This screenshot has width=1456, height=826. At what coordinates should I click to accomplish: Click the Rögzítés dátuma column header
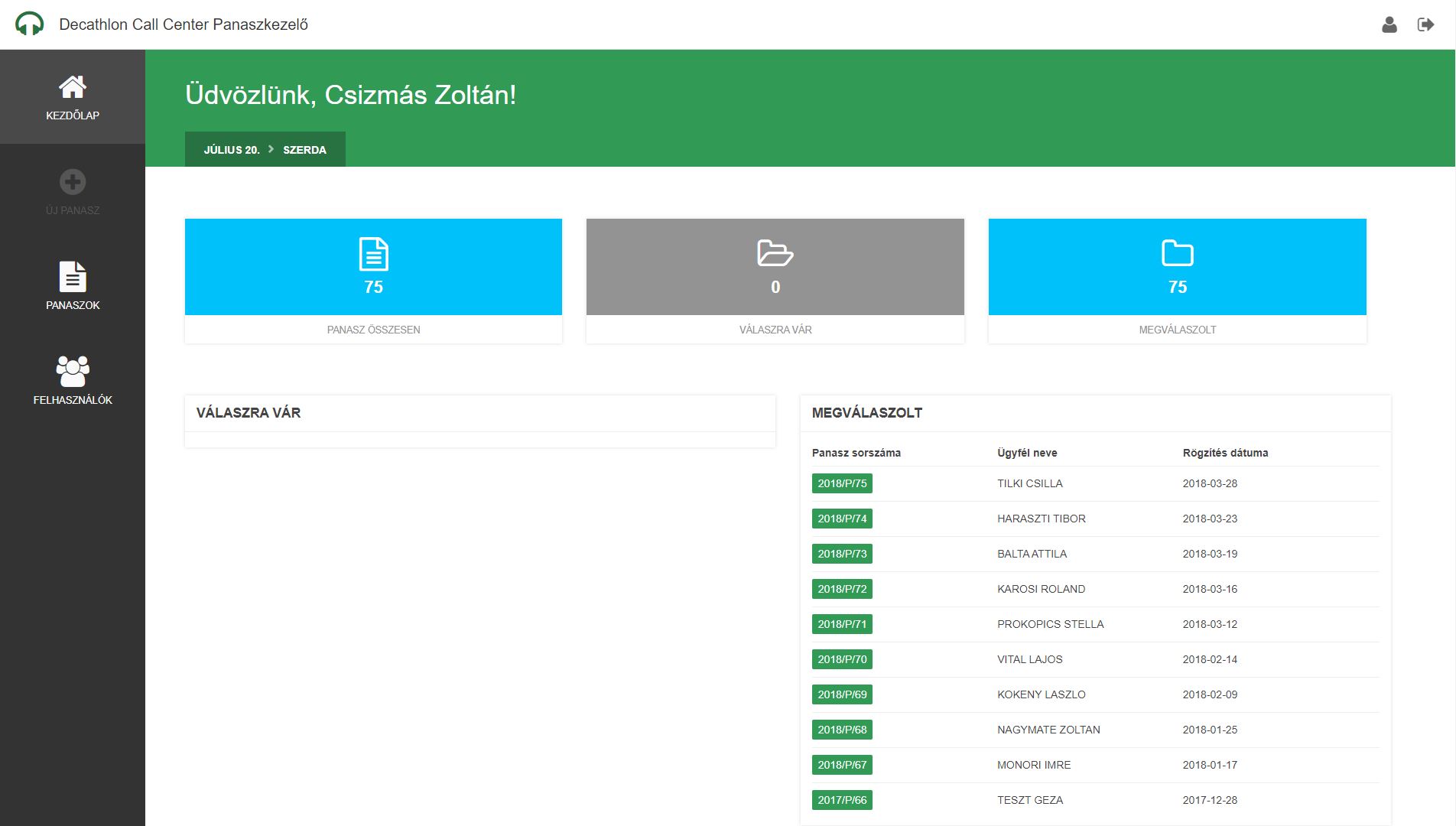(1225, 453)
